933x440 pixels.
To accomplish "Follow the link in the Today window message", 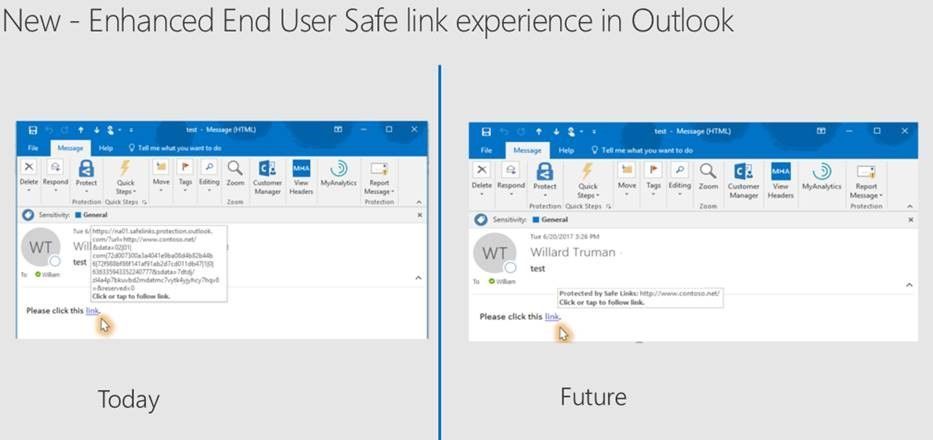I will [x=92, y=310].
